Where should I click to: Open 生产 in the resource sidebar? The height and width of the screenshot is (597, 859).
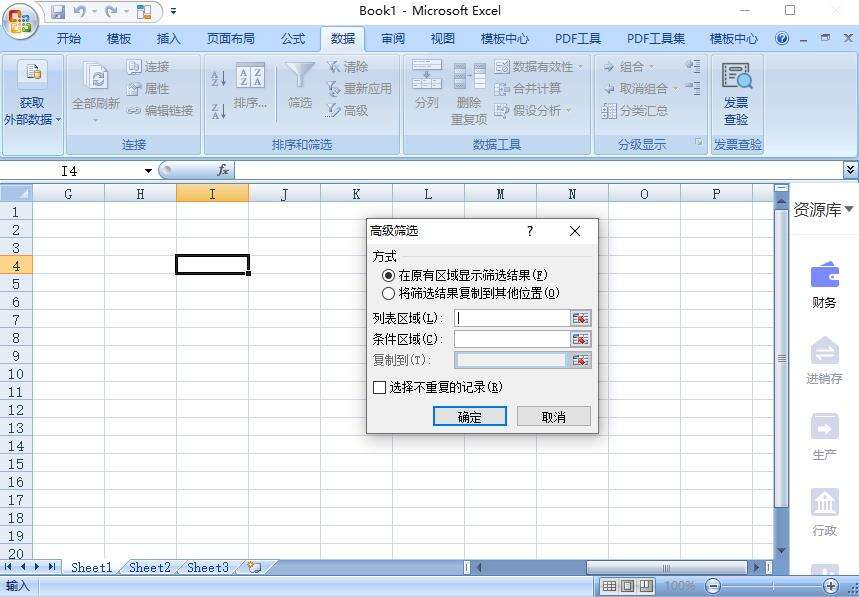pos(824,437)
